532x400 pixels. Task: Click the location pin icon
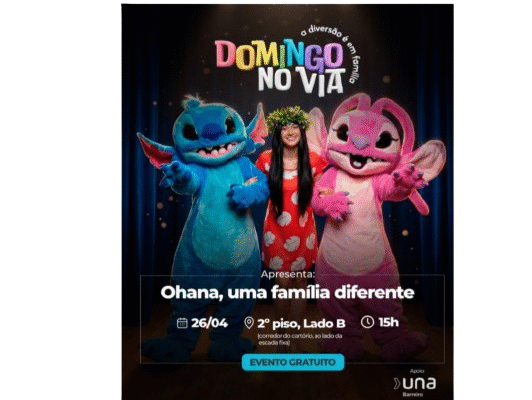pos(249,323)
